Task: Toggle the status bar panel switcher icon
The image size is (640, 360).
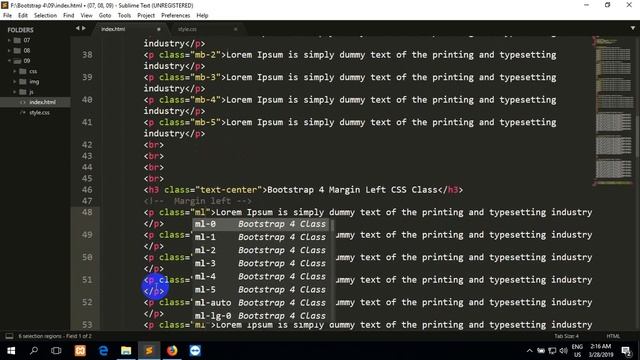Action: (9, 336)
